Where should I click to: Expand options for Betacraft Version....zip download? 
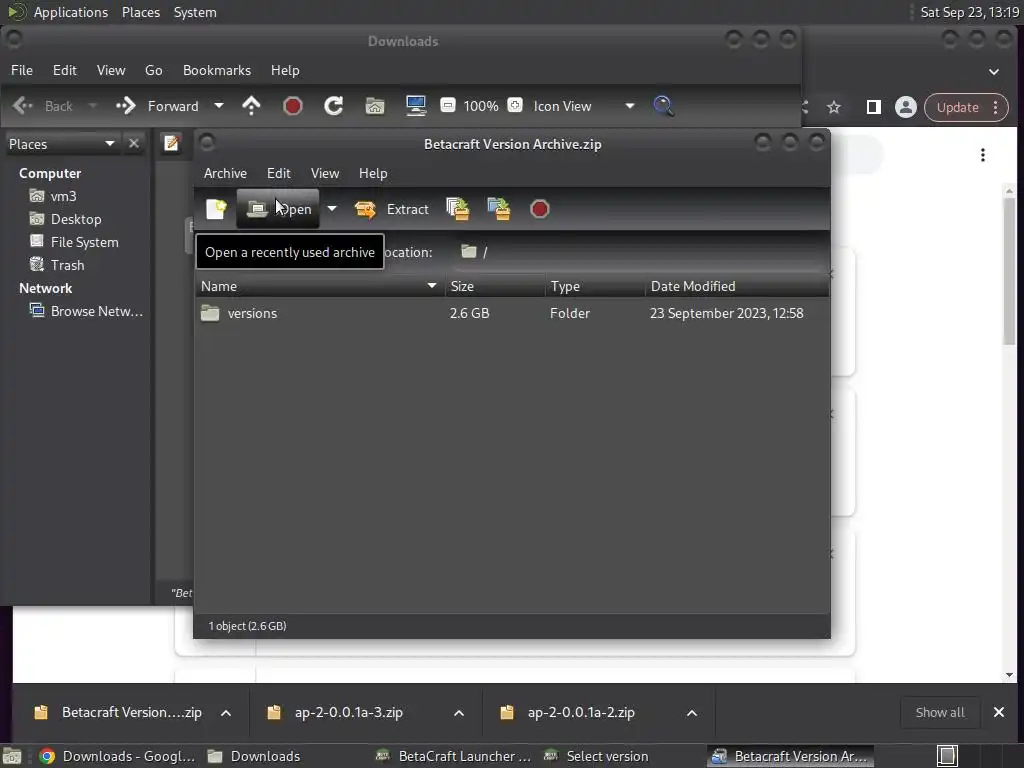(x=226, y=712)
